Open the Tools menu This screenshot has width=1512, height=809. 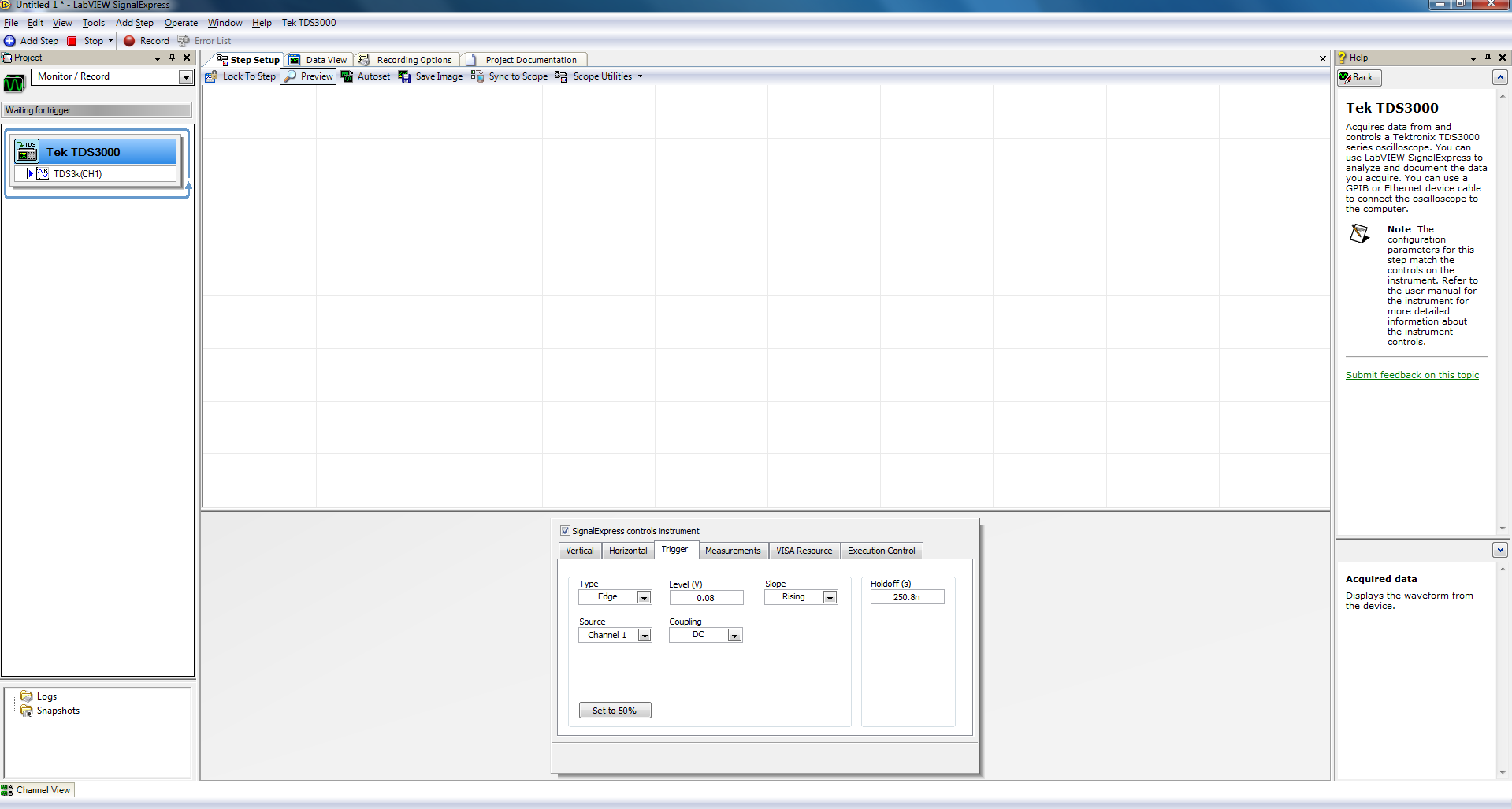[94, 23]
